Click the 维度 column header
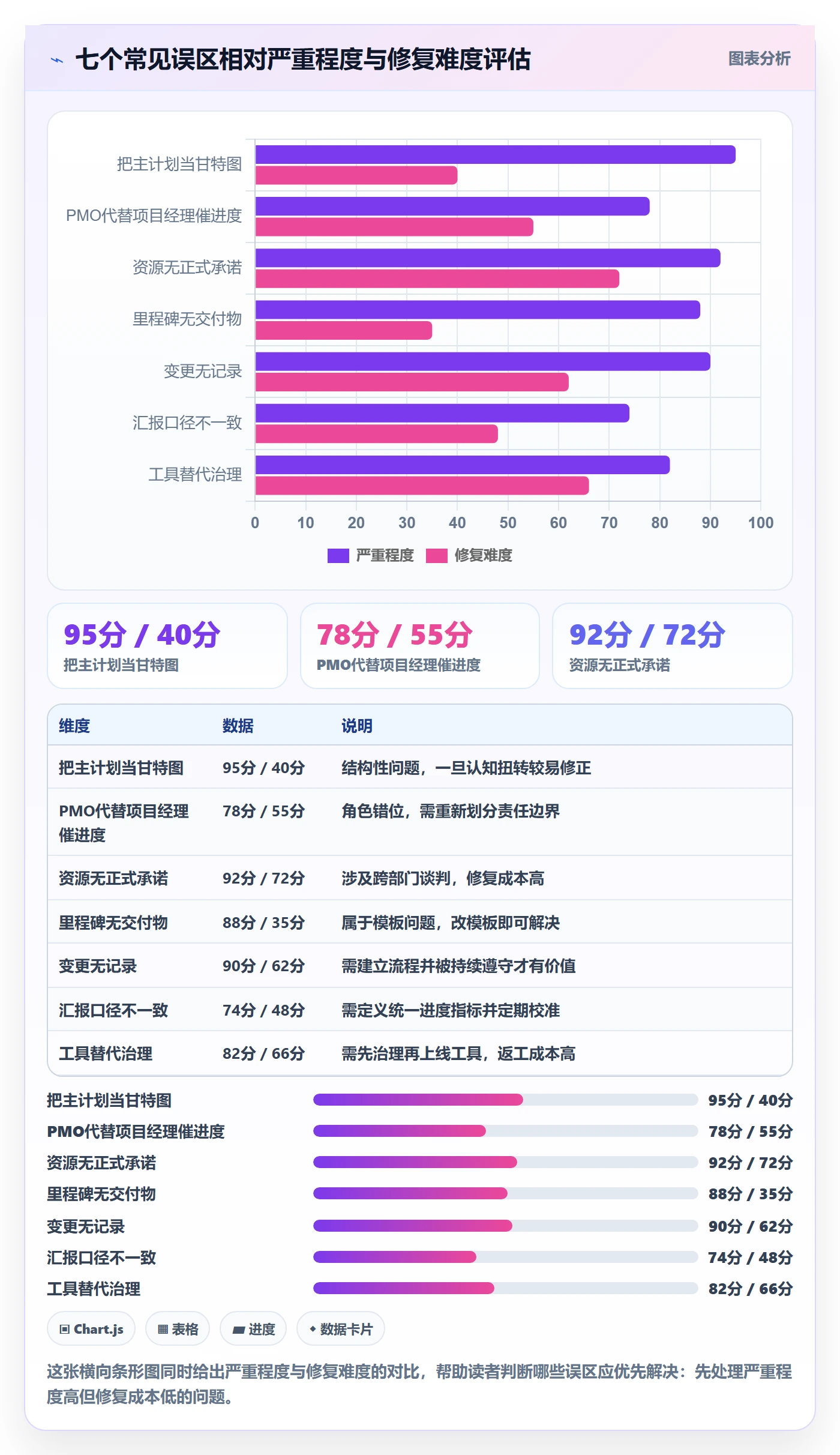The width and height of the screenshot is (840, 1455). tap(74, 726)
